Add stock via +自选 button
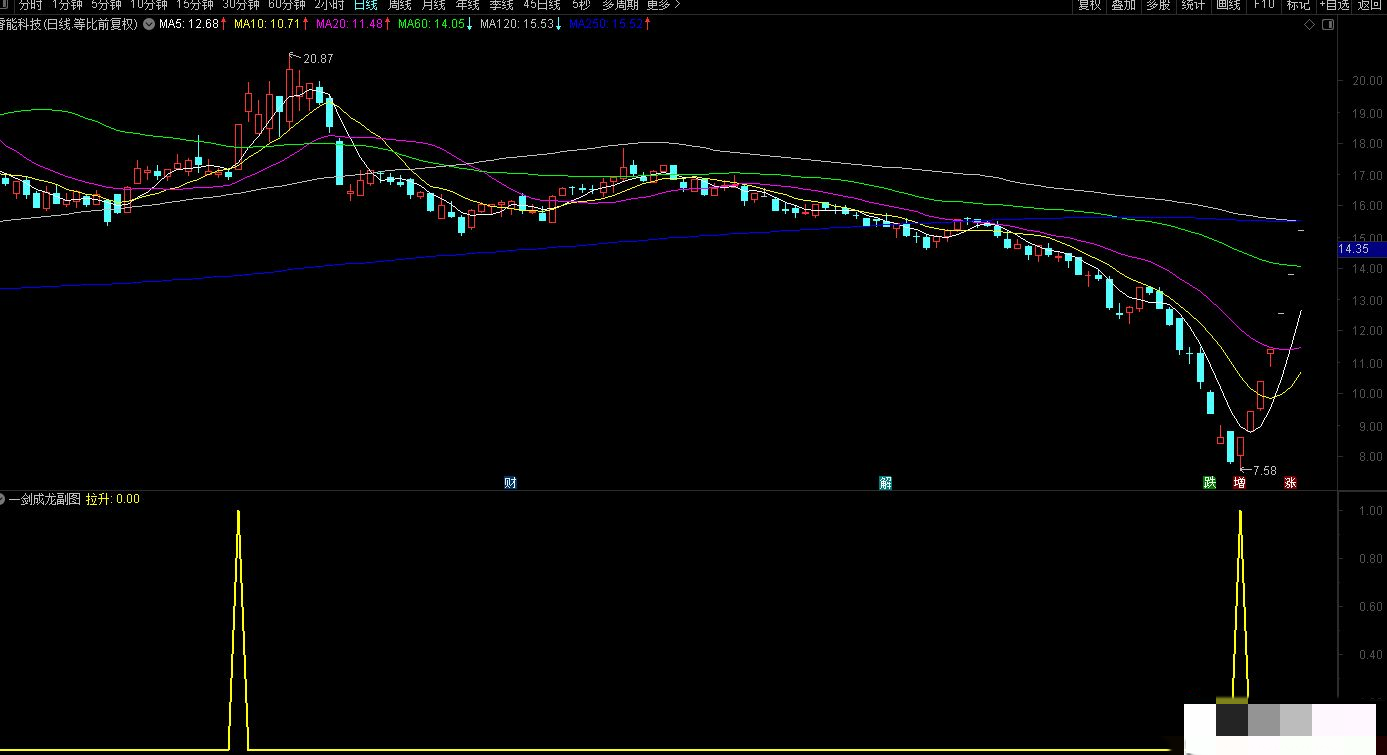This screenshot has height=755, width=1387. point(1334,5)
